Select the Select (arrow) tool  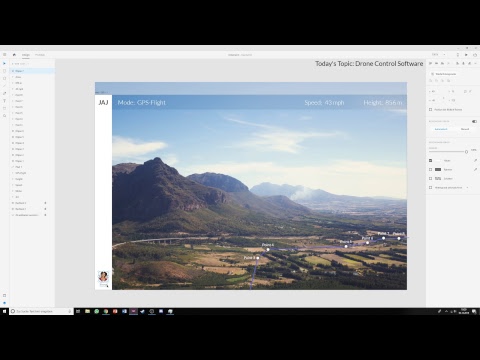(4, 63)
